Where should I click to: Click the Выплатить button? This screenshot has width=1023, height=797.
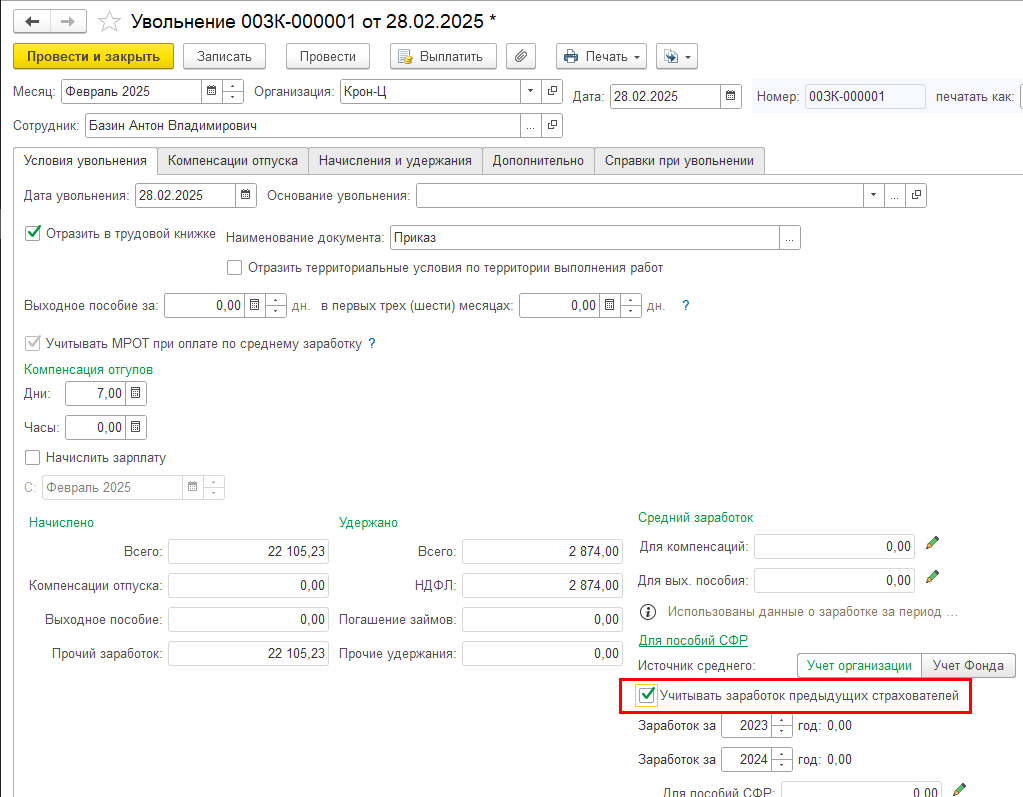(x=441, y=56)
